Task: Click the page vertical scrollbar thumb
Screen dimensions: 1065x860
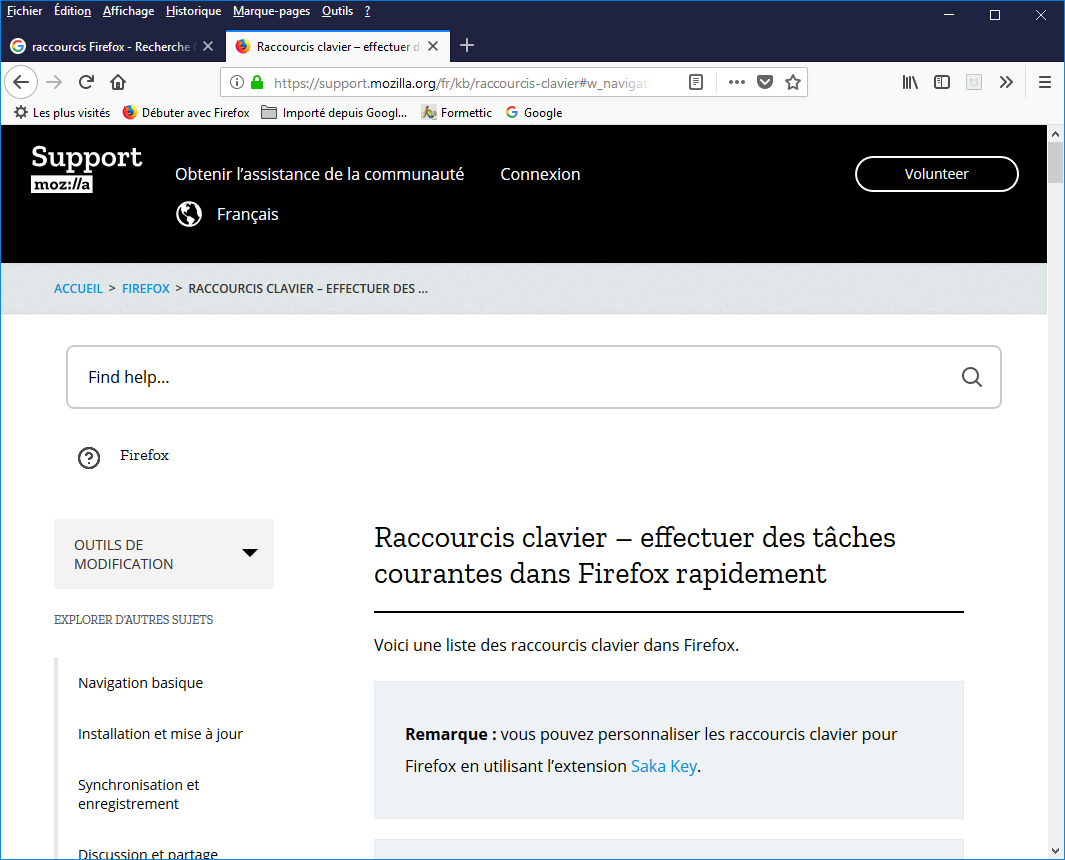Action: (x=1055, y=163)
